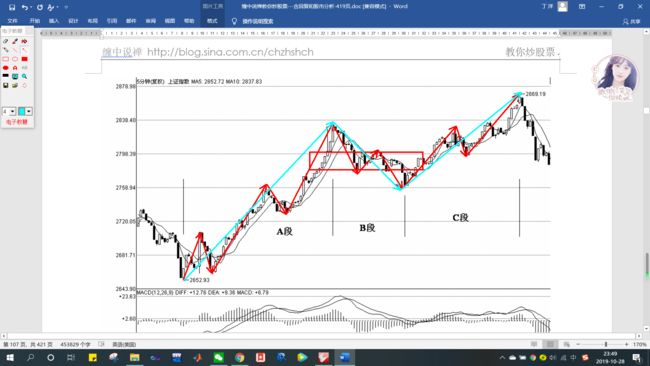Select the filled red rectangle tool
The width and height of the screenshot is (650, 366).
click(24, 59)
